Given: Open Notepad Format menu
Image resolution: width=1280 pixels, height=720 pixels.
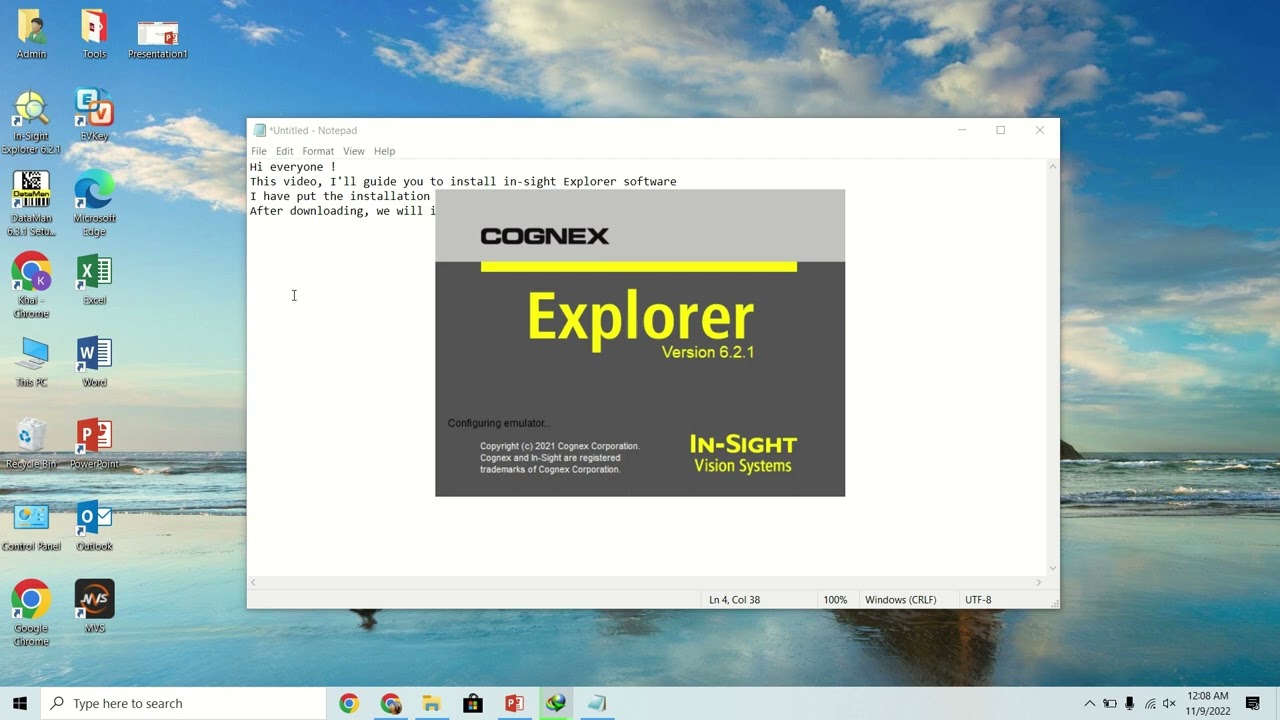Looking at the screenshot, I should pyautogui.click(x=318, y=151).
